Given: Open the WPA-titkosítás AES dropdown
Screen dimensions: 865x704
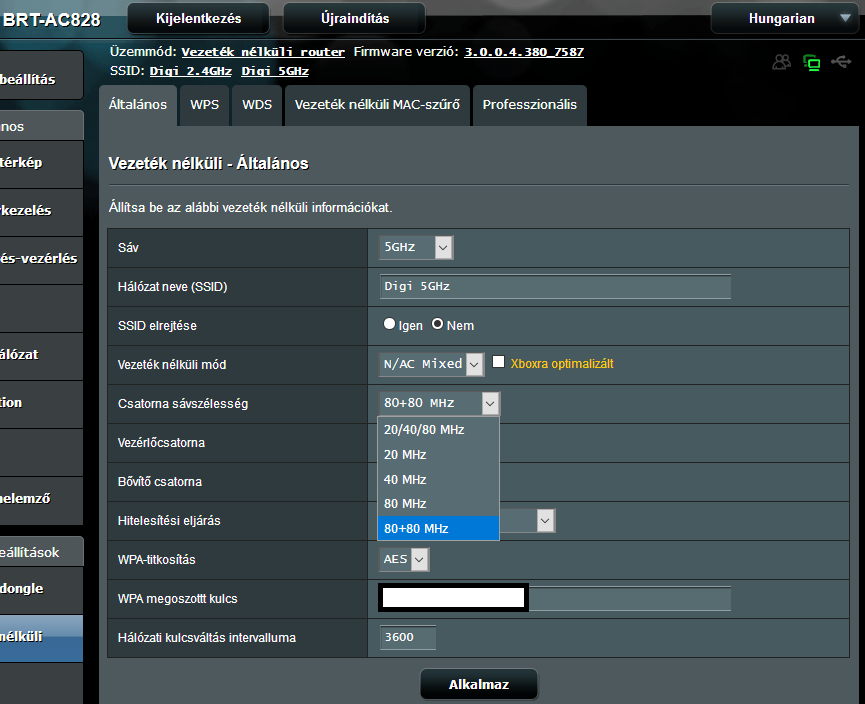Looking at the screenshot, I should click(404, 559).
